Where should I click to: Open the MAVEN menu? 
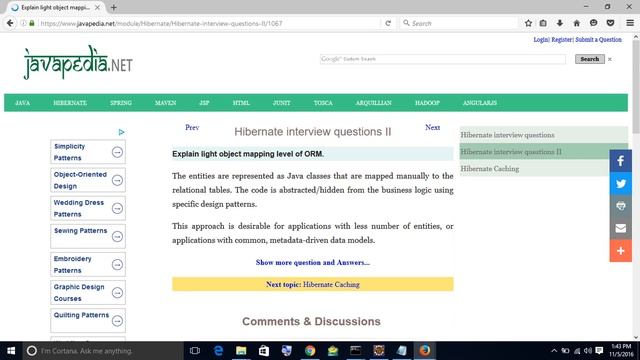[165, 103]
